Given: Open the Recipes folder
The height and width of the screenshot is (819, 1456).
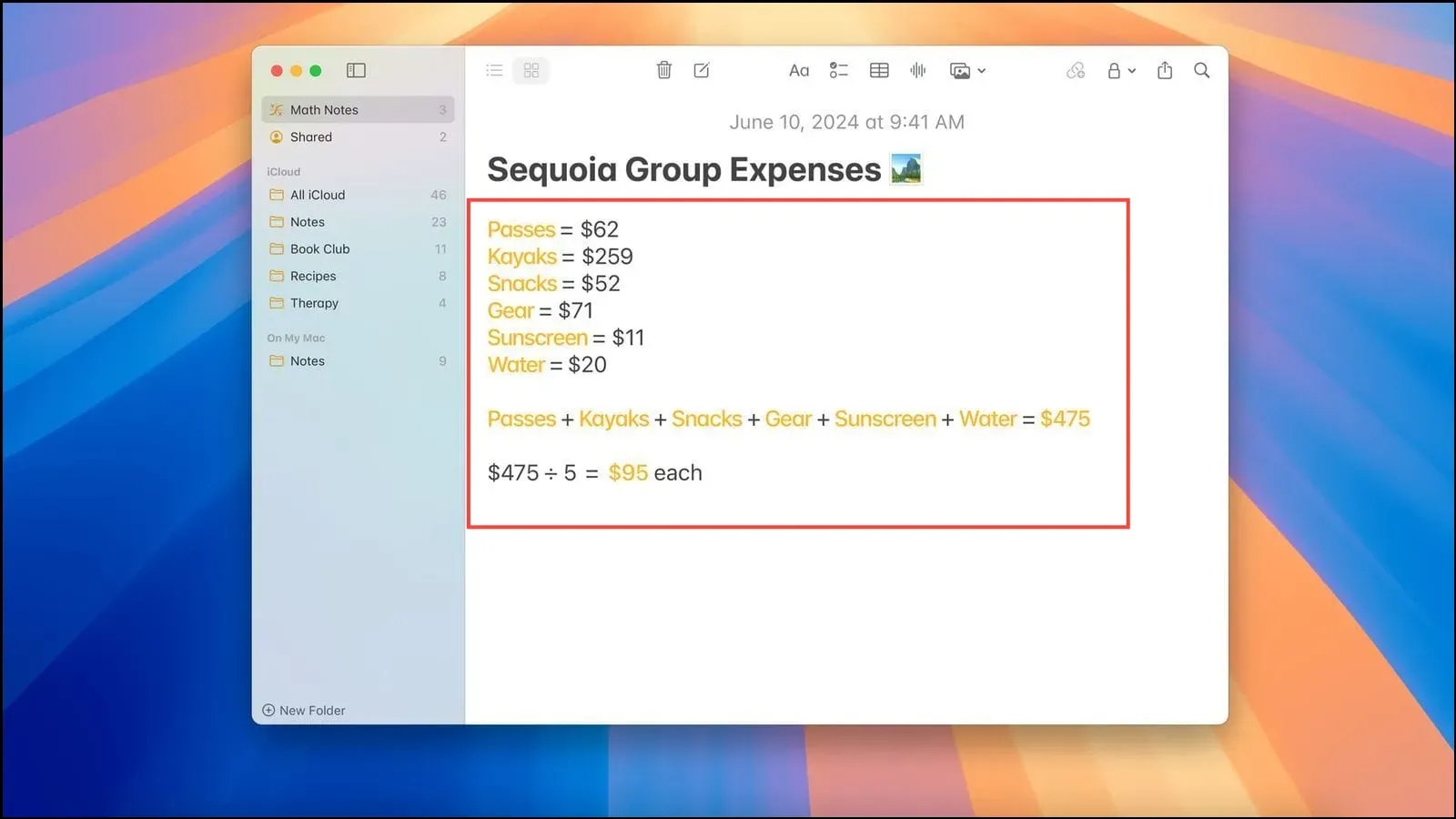Looking at the screenshot, I should click(x=358, y=276).
